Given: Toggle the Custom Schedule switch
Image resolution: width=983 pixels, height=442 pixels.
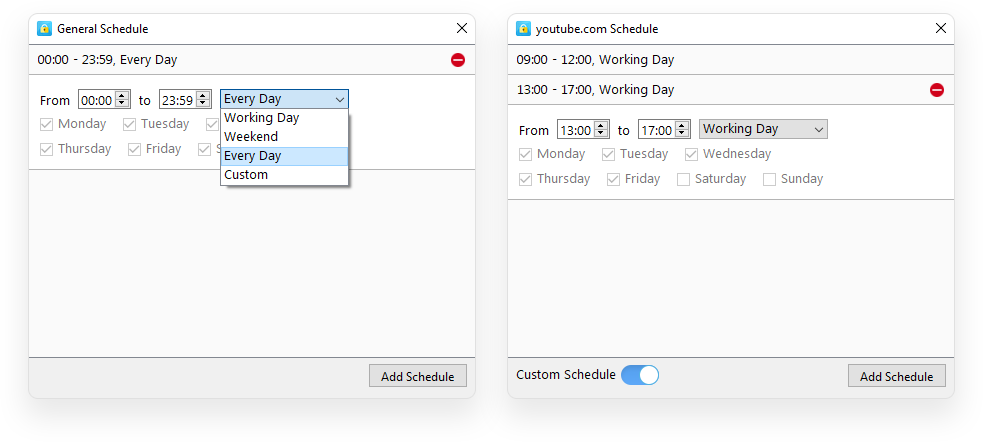Looking at the screenshot, I should tap(640, 375).
